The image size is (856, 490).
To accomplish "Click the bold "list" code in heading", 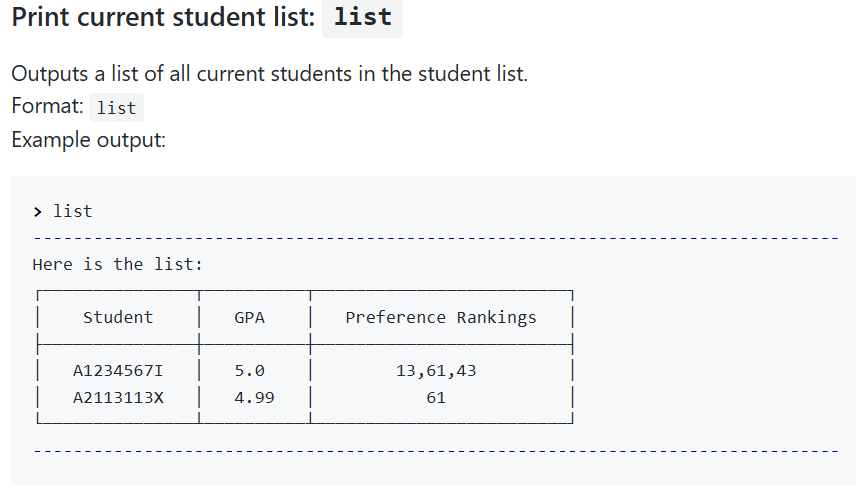I will click(x=362, y=17).
